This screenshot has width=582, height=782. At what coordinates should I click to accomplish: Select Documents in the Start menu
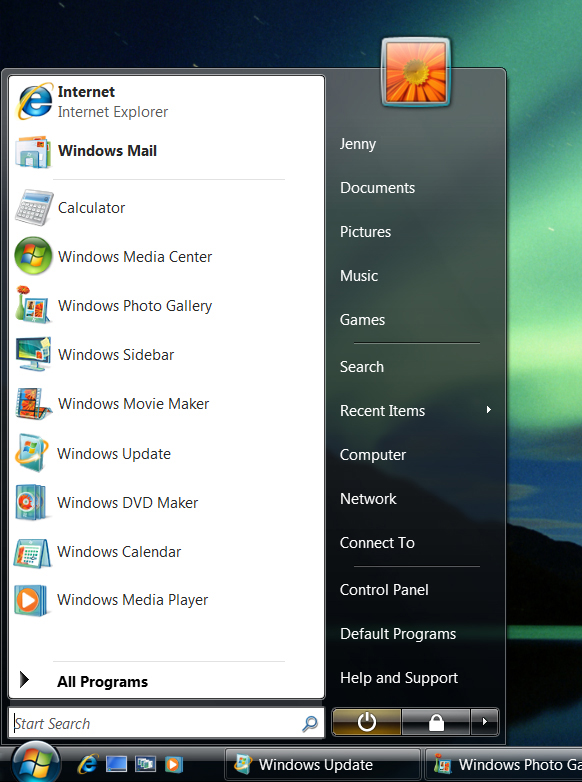click(378, 188)
